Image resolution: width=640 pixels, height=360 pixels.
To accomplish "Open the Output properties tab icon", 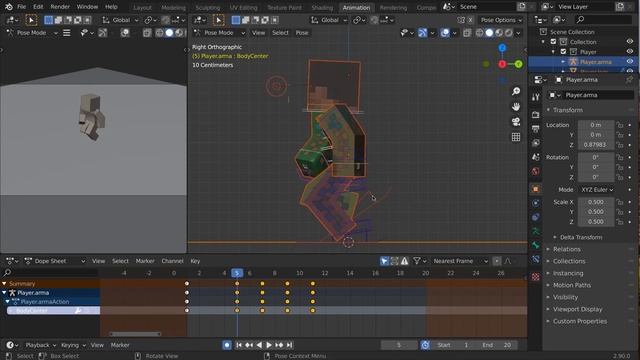I will (536, 129).
